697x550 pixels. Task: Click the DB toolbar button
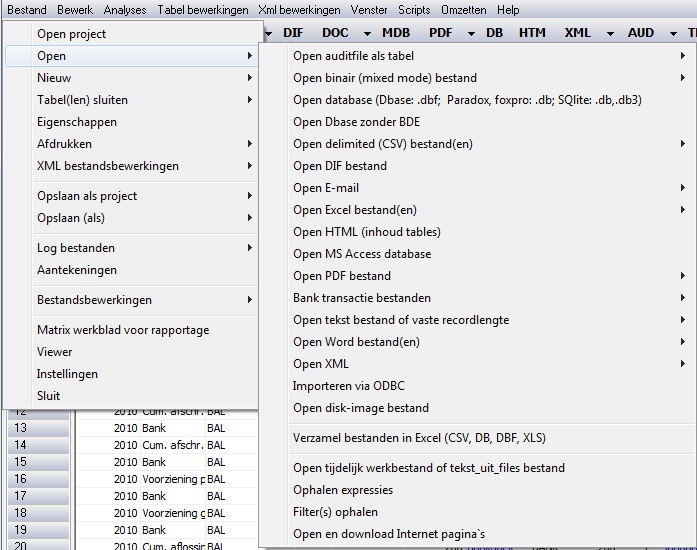tap(494, 33)
